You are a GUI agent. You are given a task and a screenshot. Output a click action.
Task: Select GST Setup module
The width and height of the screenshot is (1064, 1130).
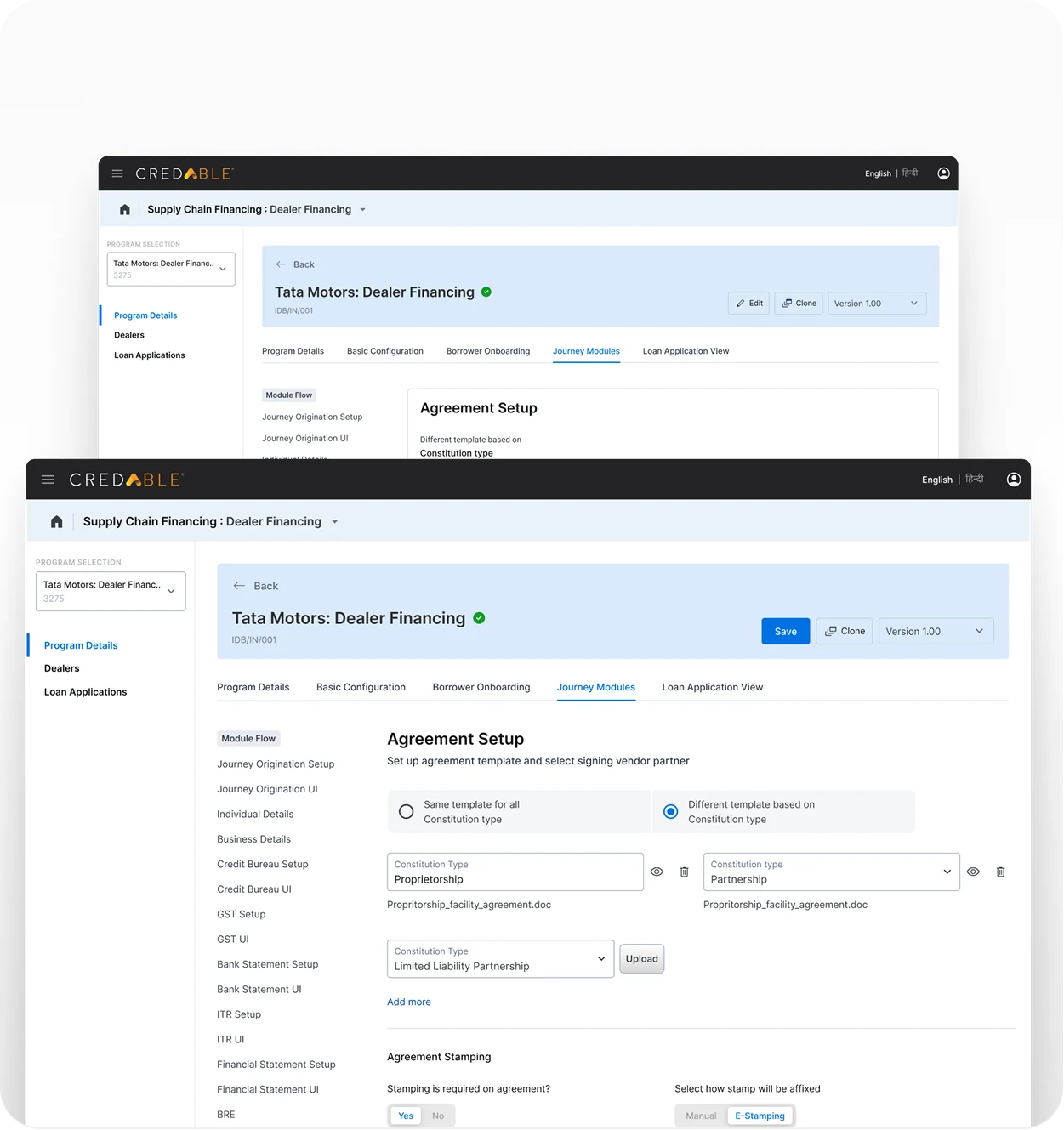[242, 914]
